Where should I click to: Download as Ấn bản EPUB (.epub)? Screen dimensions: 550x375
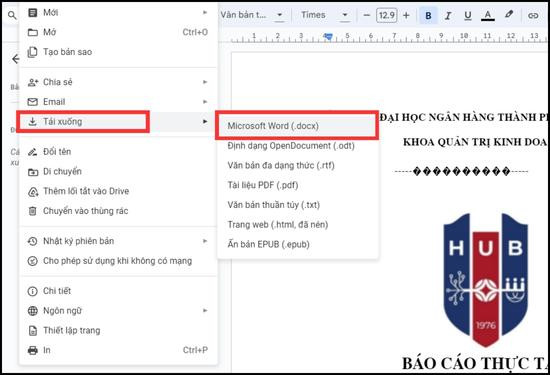297,244
